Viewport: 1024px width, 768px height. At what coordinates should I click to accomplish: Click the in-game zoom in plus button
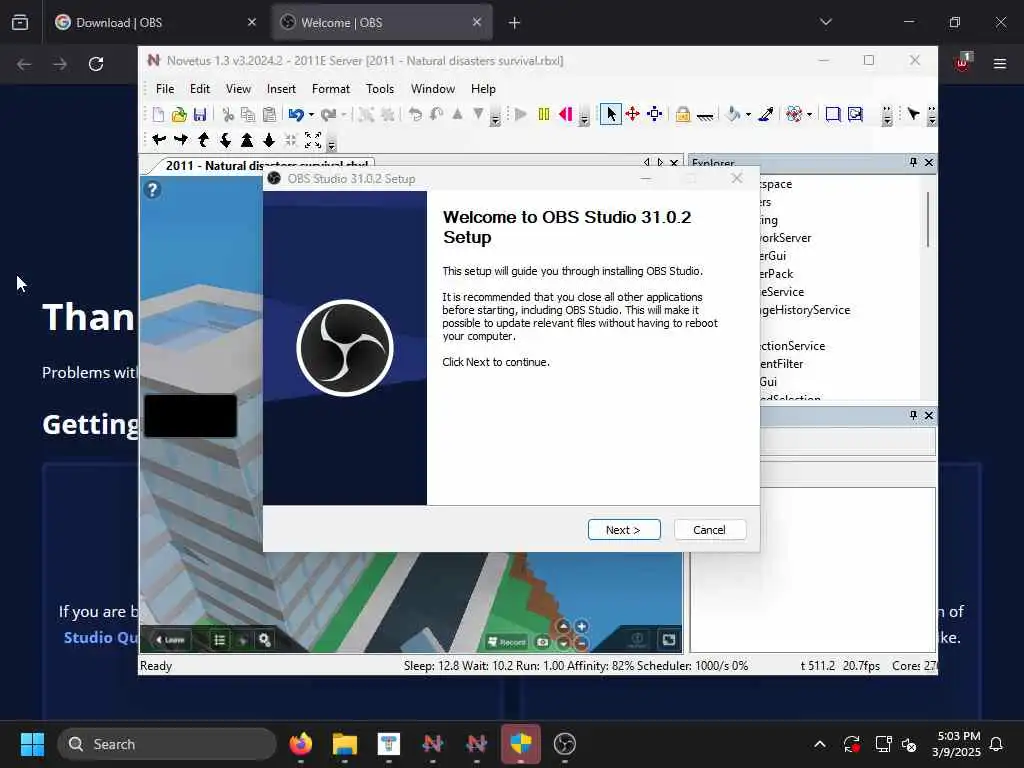[x=581, y=626]
